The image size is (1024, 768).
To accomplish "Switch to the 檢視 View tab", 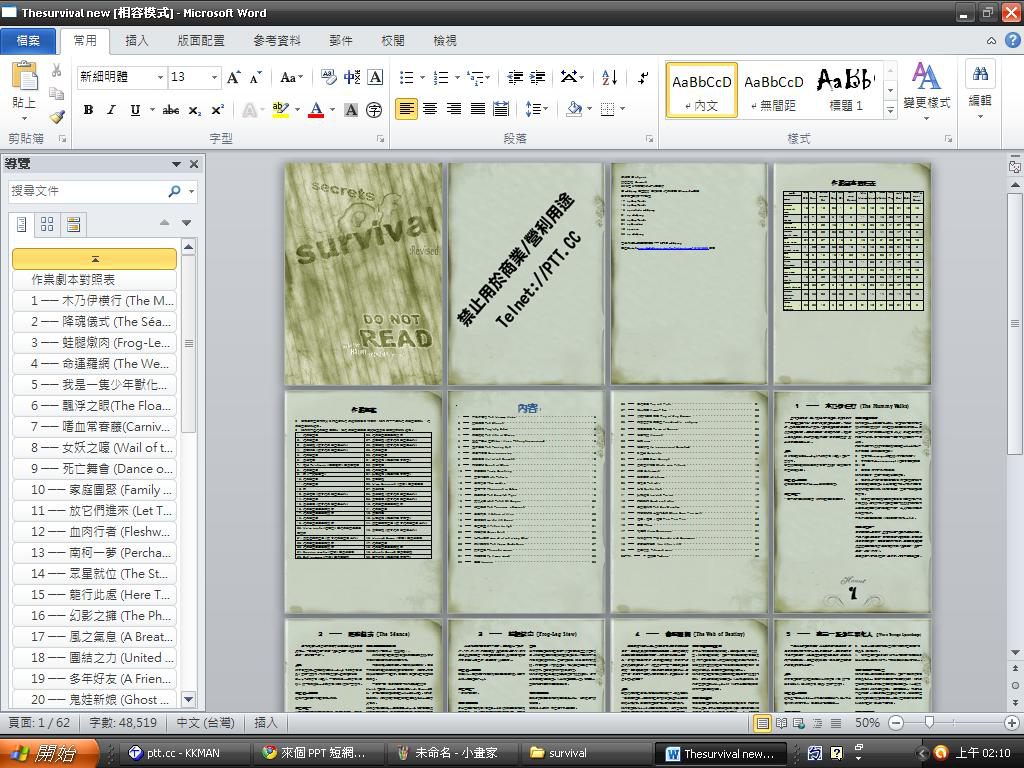I will coord(445,40).
